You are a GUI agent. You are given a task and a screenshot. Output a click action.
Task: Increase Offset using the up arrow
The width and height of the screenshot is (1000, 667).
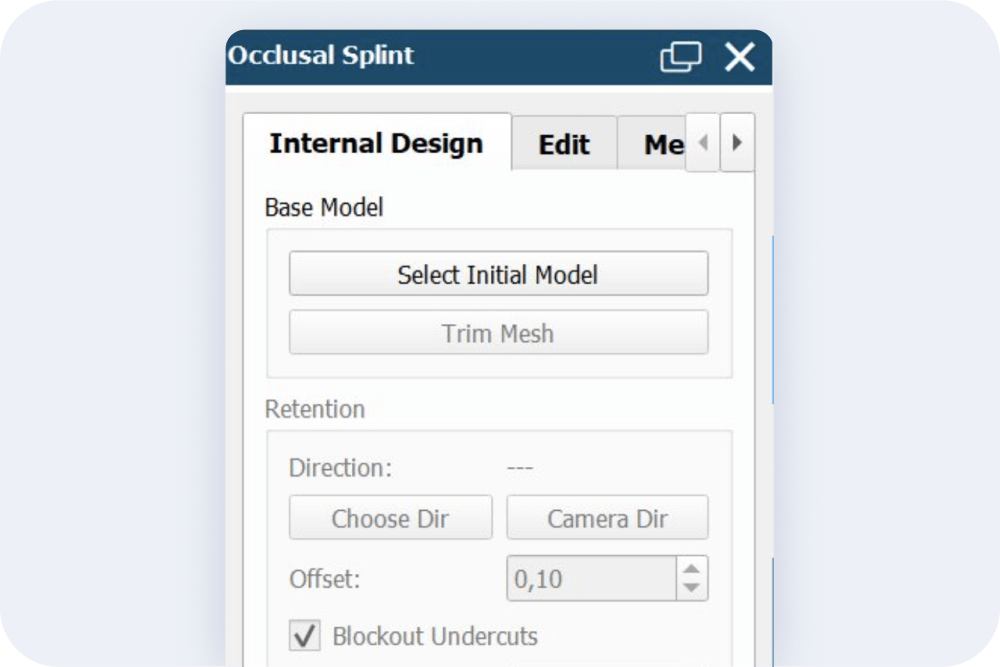pyautogui.click(x=692, y=568)
